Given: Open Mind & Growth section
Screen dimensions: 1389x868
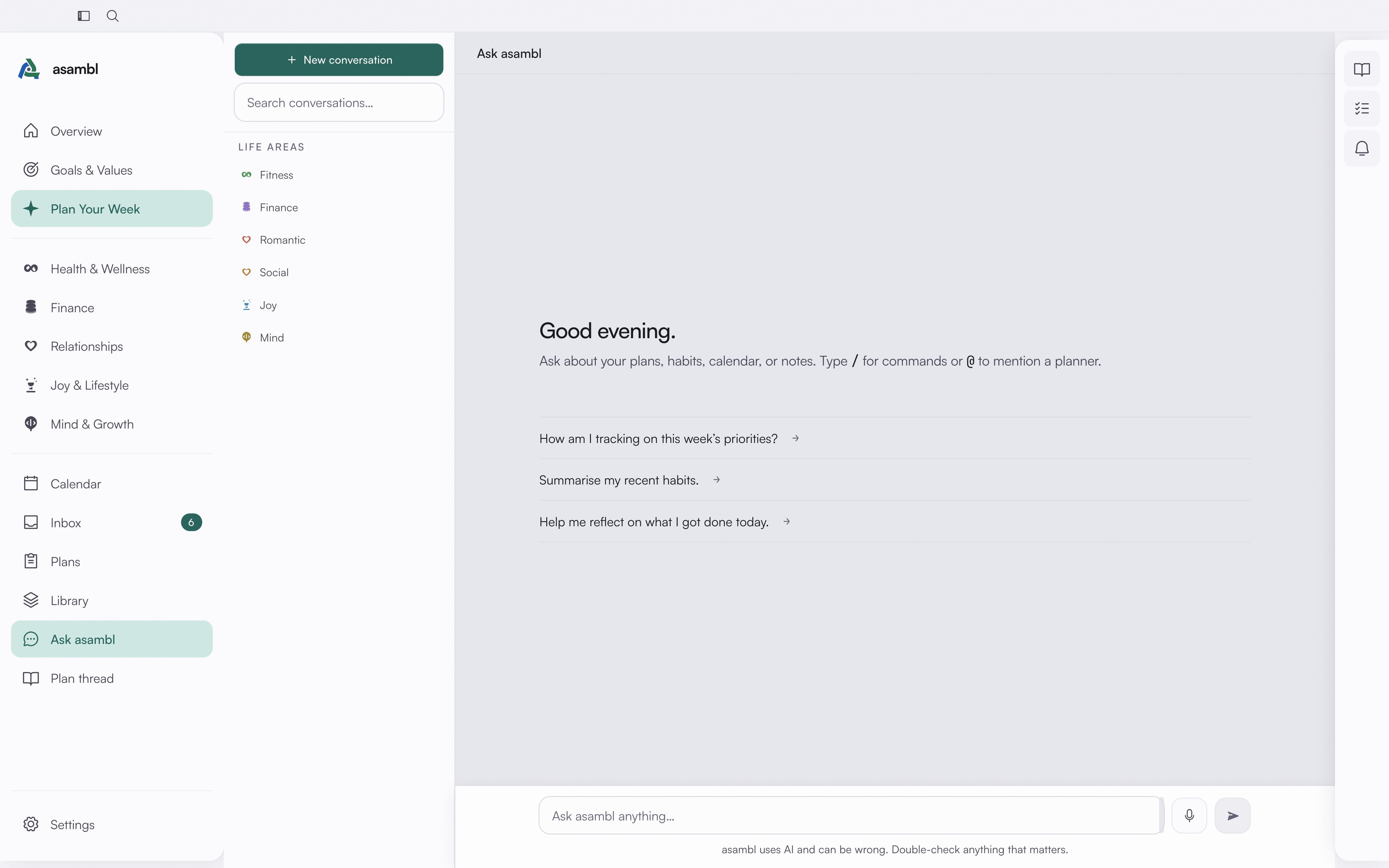Looking at the screenshot, I should point(112,424).
